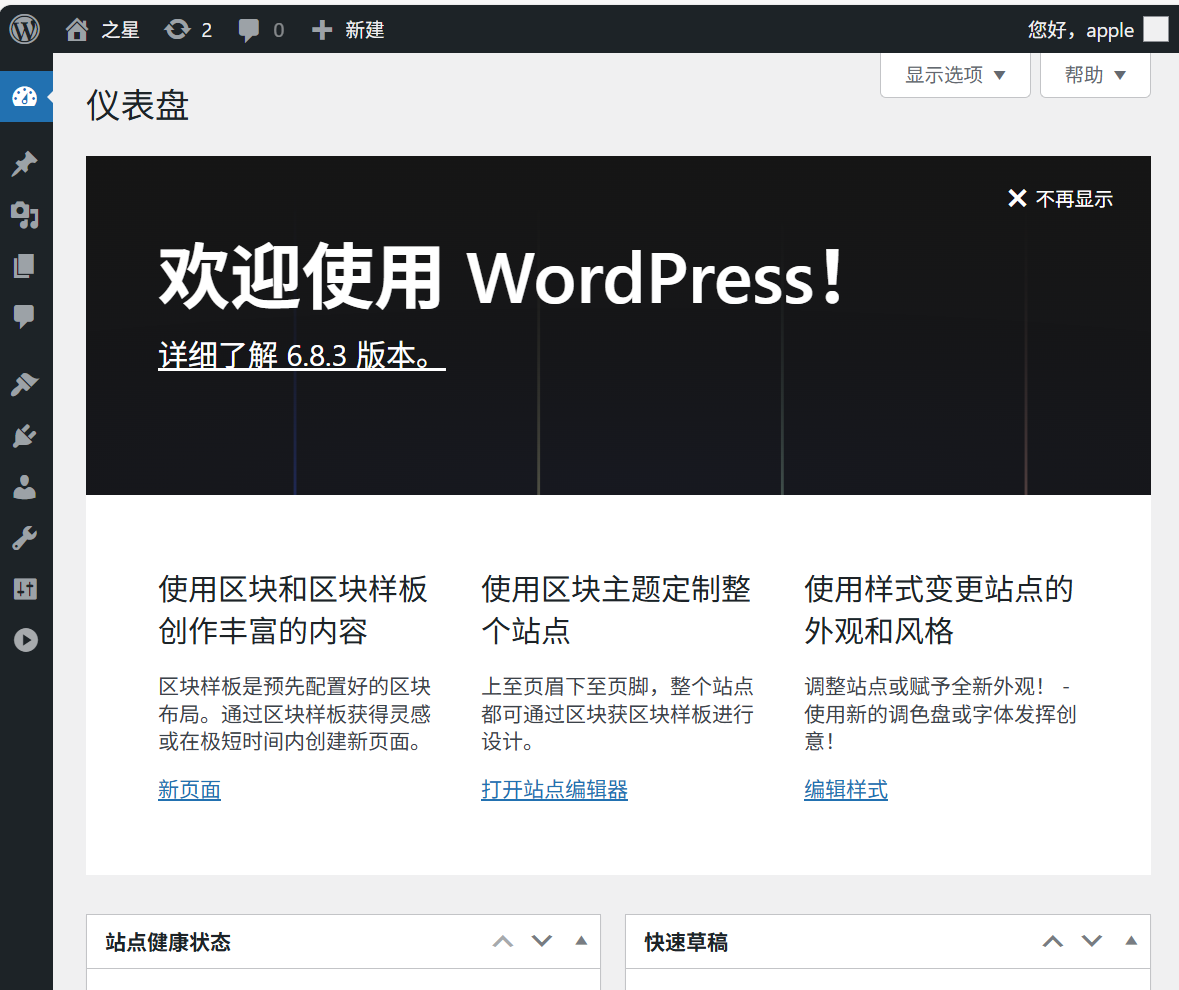The height and width of the screenshot is (990, 1179).
Task: Expand the 帮助 dropdown
Action: click(x=1095, y=75)
